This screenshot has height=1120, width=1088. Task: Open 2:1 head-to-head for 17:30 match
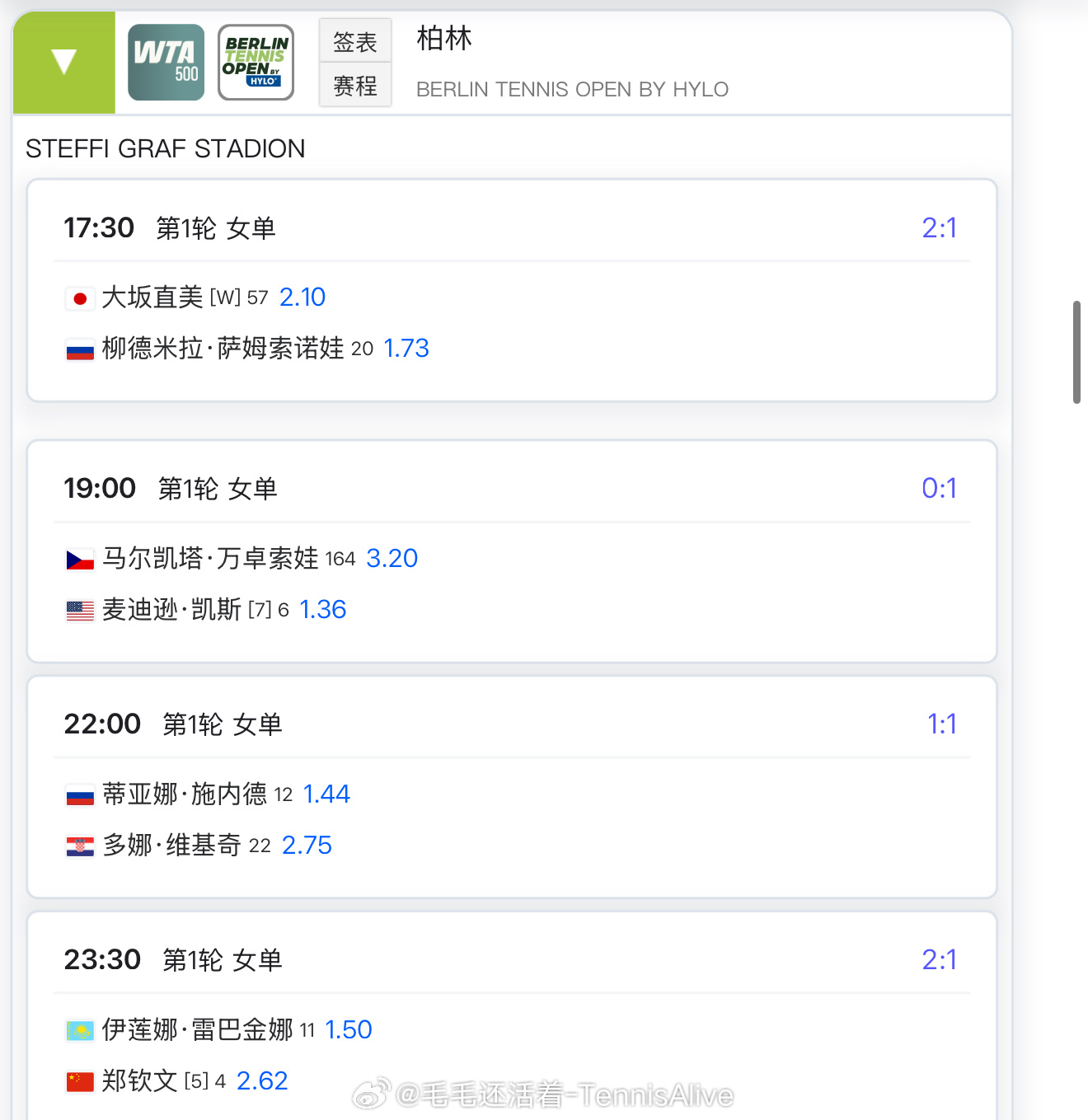pyautogui.click(x=939, y=227)
